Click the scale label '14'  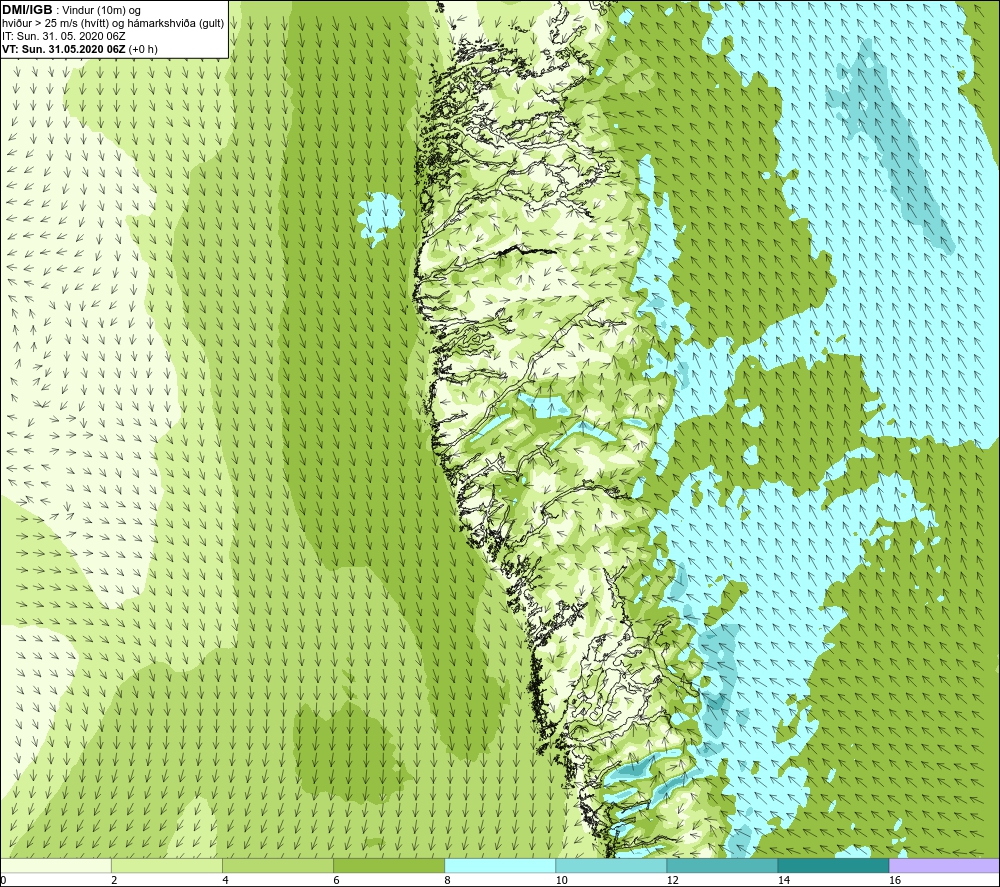coord(783,880)
